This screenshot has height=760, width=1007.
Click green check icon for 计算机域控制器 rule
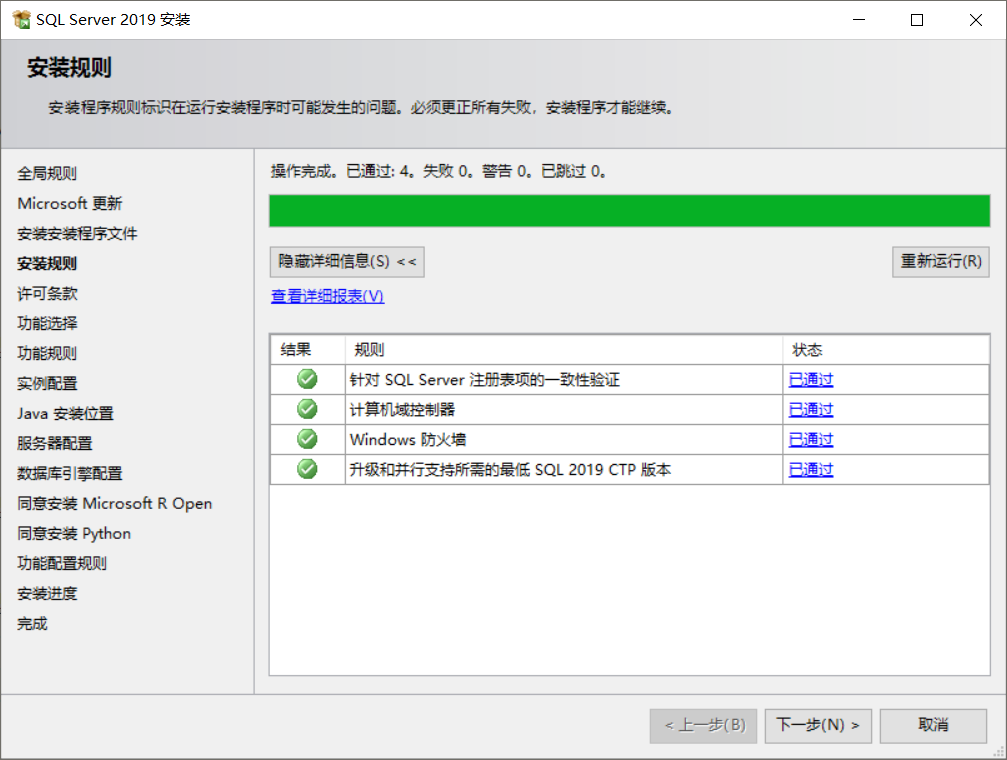pos(307,409)
